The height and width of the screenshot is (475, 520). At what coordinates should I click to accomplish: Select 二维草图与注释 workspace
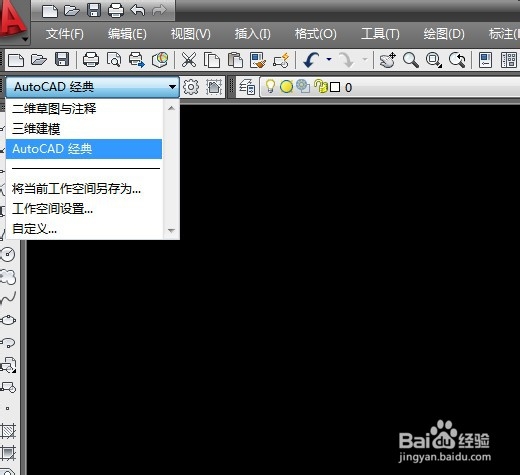tap(84, 109)
